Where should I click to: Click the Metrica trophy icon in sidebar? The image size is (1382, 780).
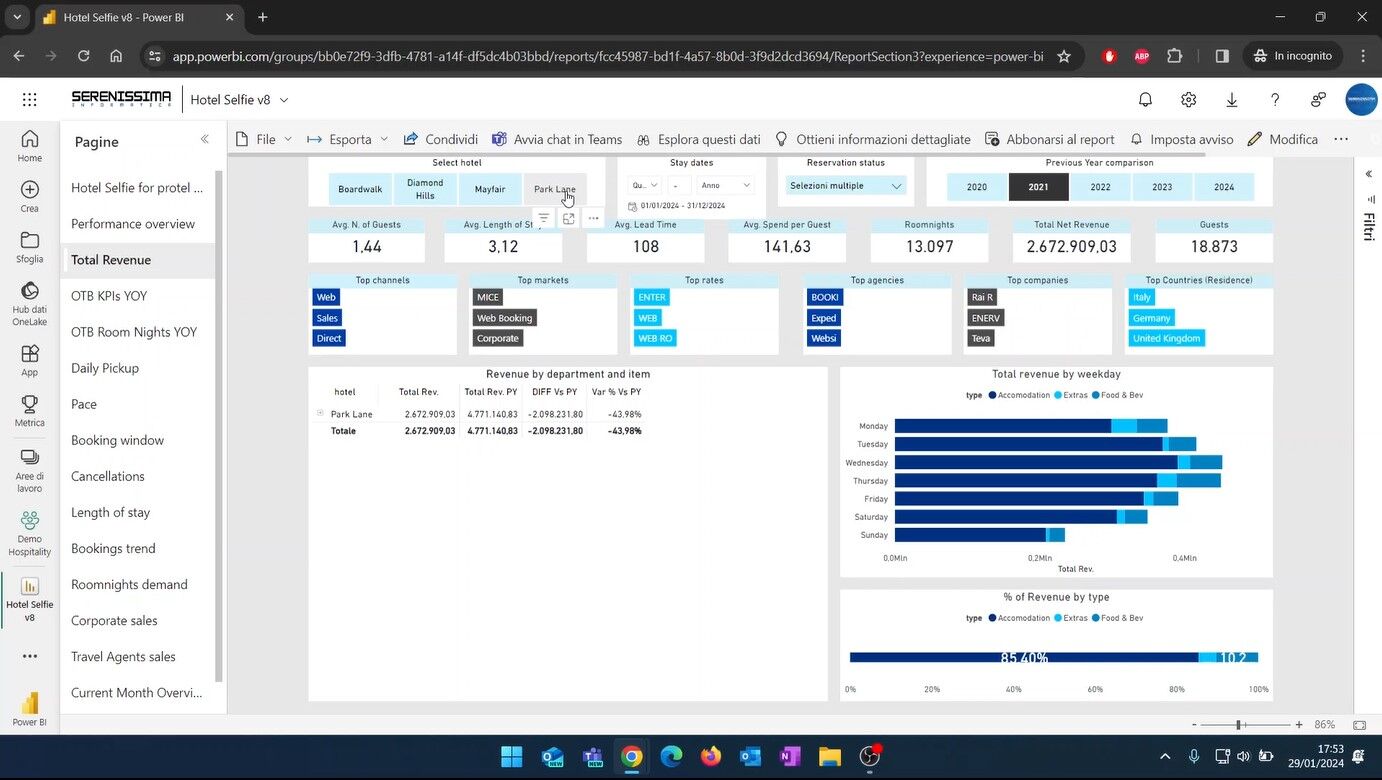tap(29, 404)
